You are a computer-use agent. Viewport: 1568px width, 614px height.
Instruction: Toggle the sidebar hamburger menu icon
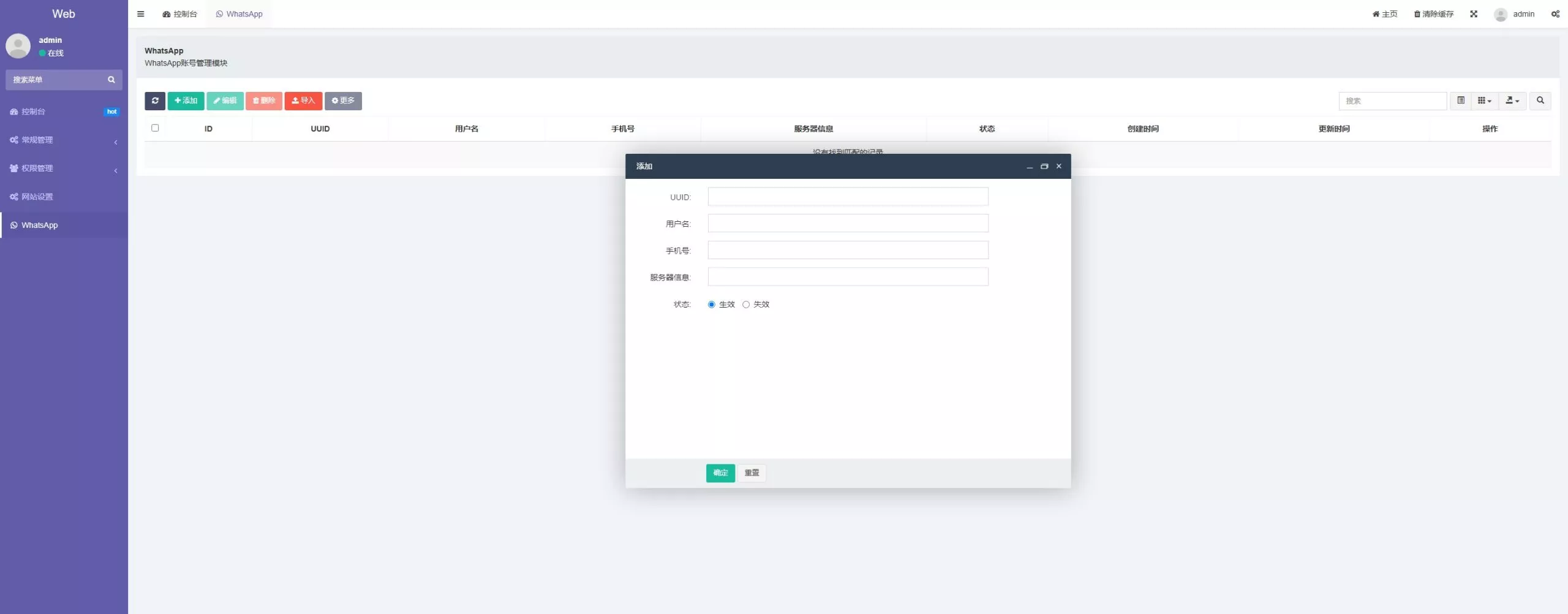pyautogui.click(x=141, y=14)
